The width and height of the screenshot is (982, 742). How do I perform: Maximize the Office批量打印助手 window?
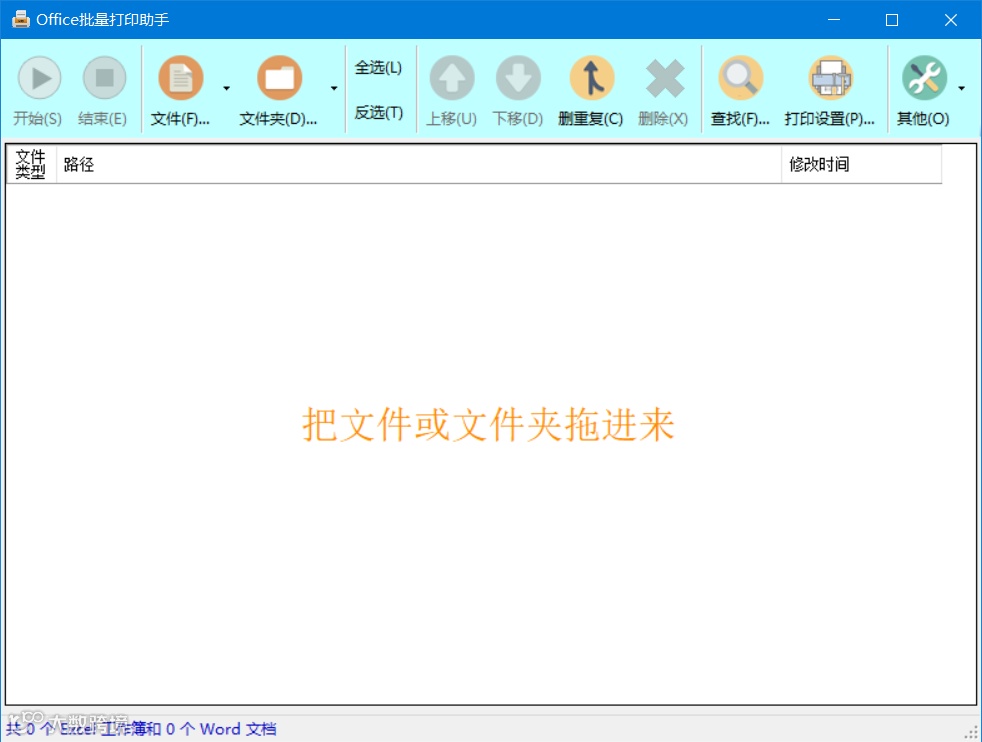click(x=892, y=19)
